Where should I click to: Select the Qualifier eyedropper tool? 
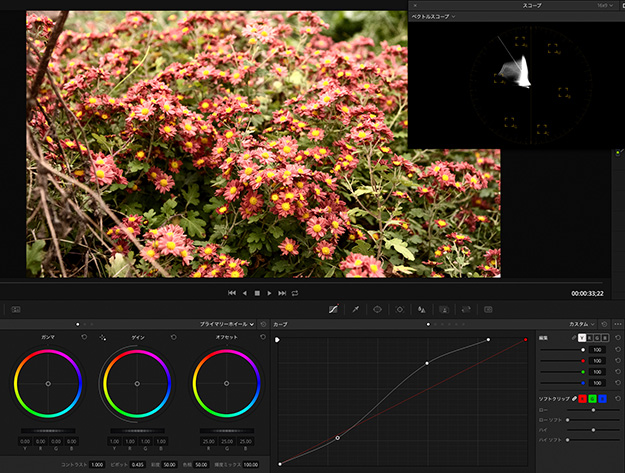(356, 310)
